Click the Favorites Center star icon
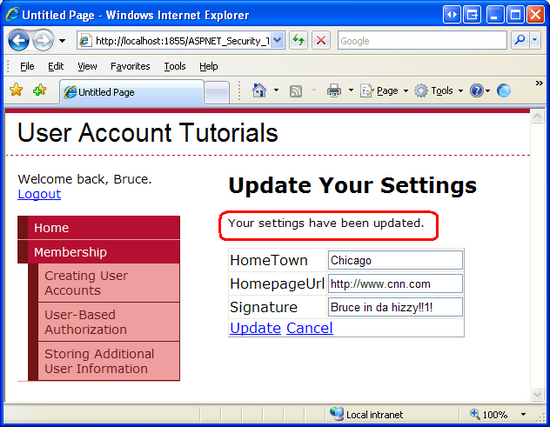The image size is (550, 427). [x=16, y=90]
